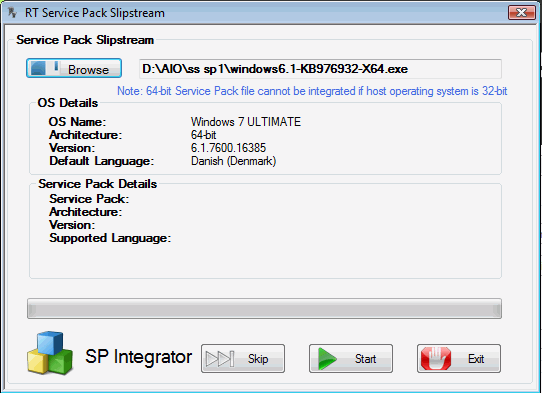The height and width of the screenshot is (393, 542).
Task: Click the Default Language label
Action: [102, 161]
